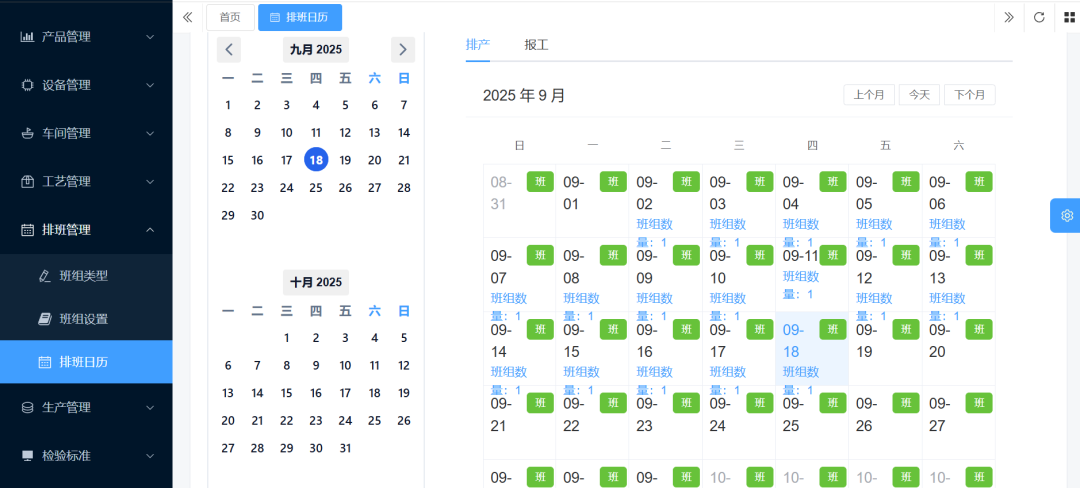The height and width of the screenshot is (488, 1080).
Task: Go to next month in mini calendar
Action: [403, 49]
